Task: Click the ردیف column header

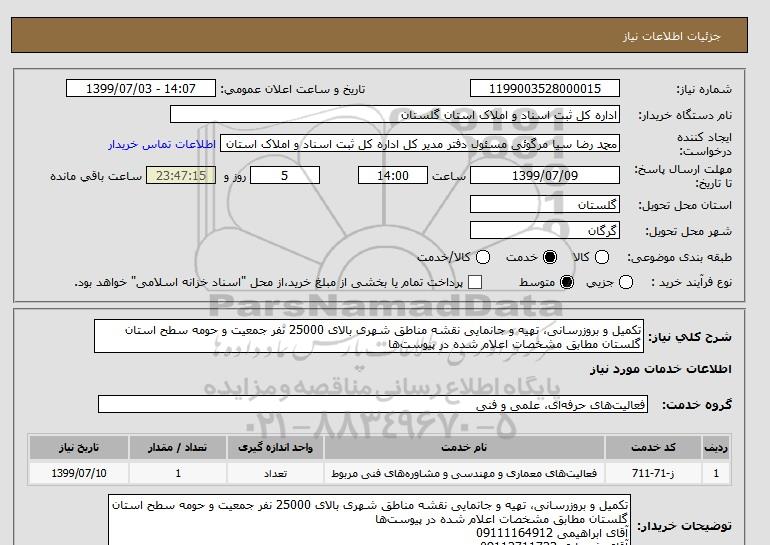Action: [716, 447]
